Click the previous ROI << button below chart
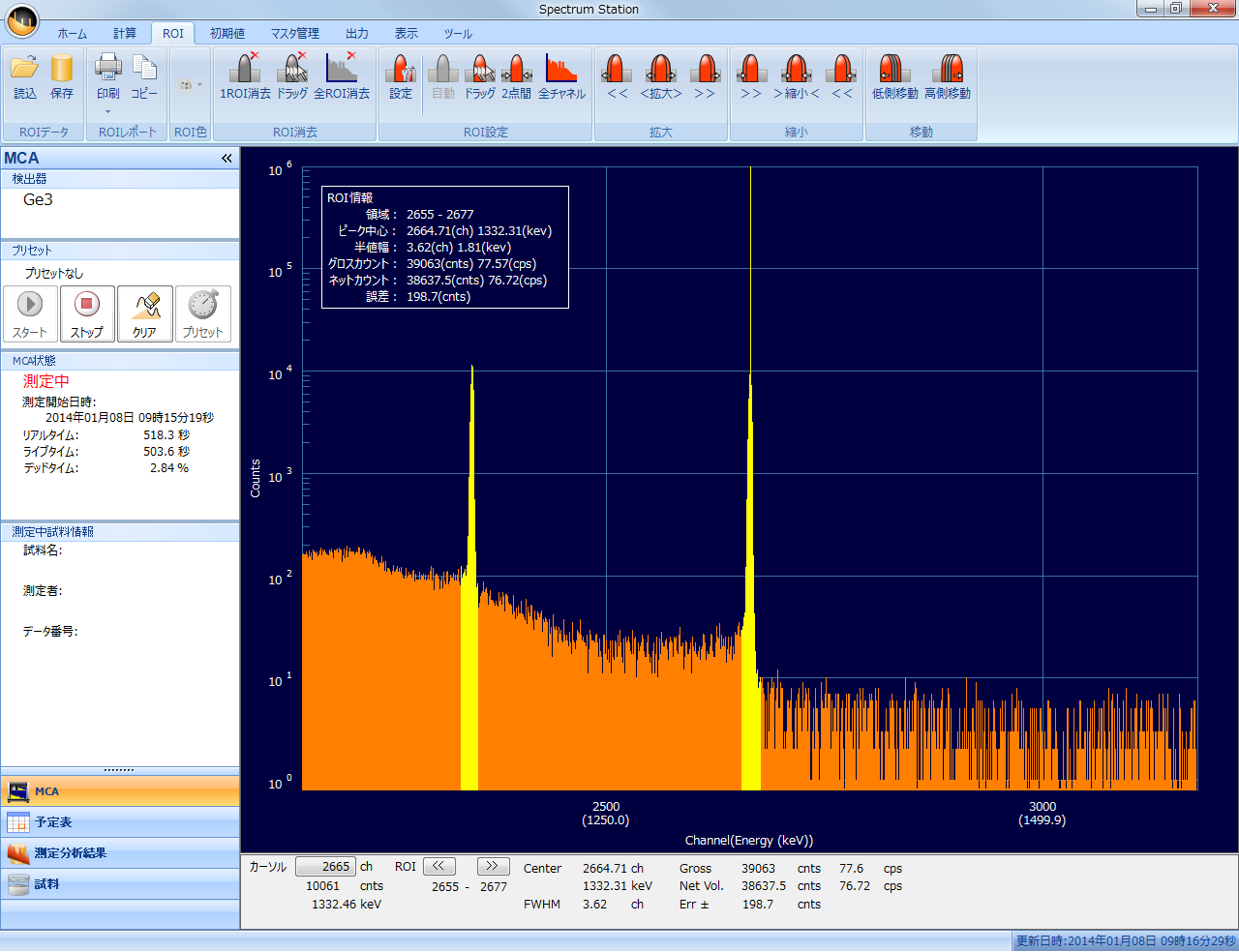The image size is (1239, 952). [x=438, y=866]
